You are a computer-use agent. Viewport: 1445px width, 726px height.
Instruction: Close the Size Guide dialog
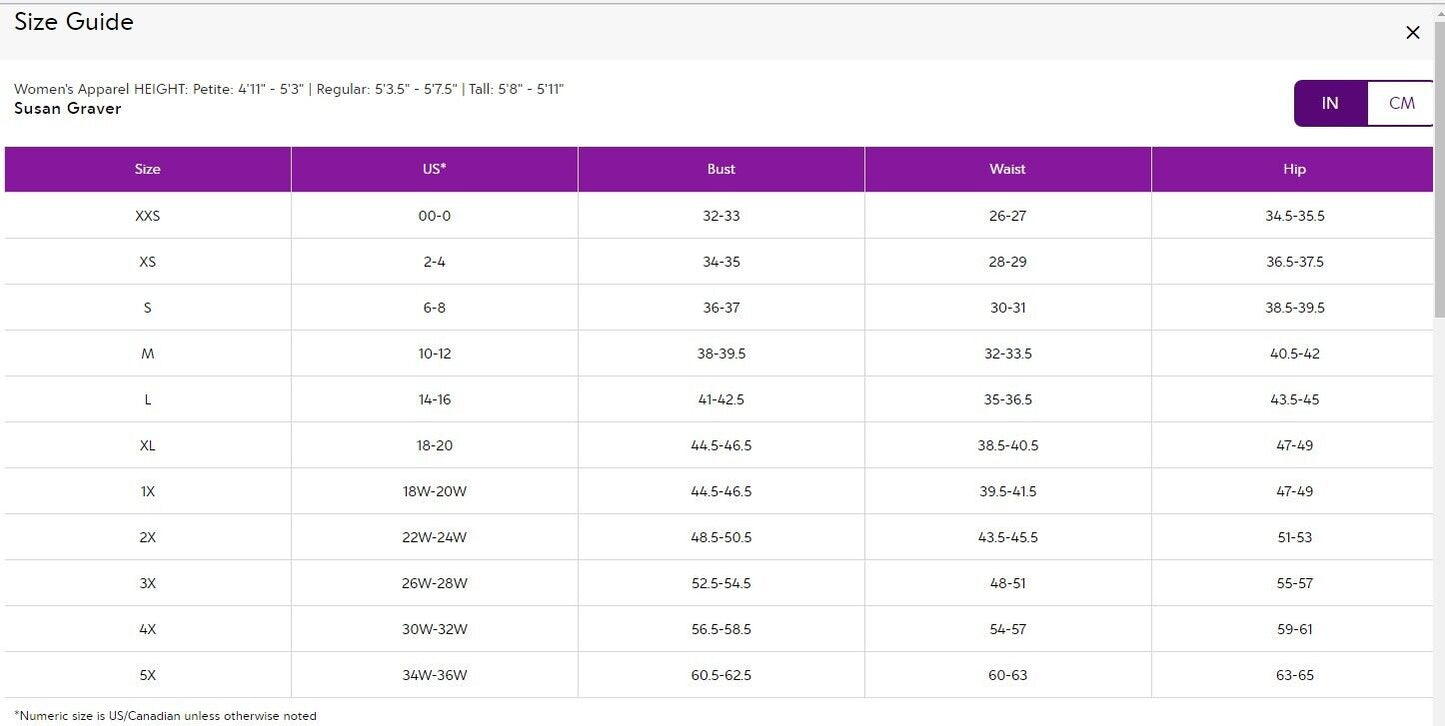[1412, 33]
